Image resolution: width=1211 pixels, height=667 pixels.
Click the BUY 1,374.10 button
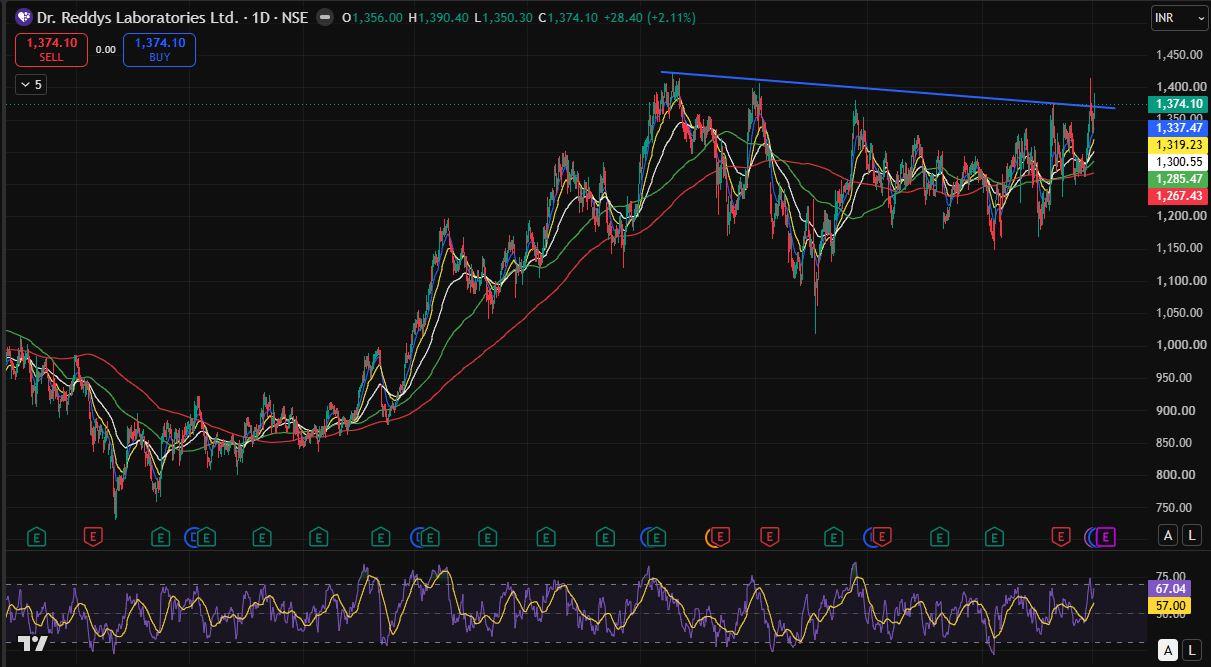[159, 50]
